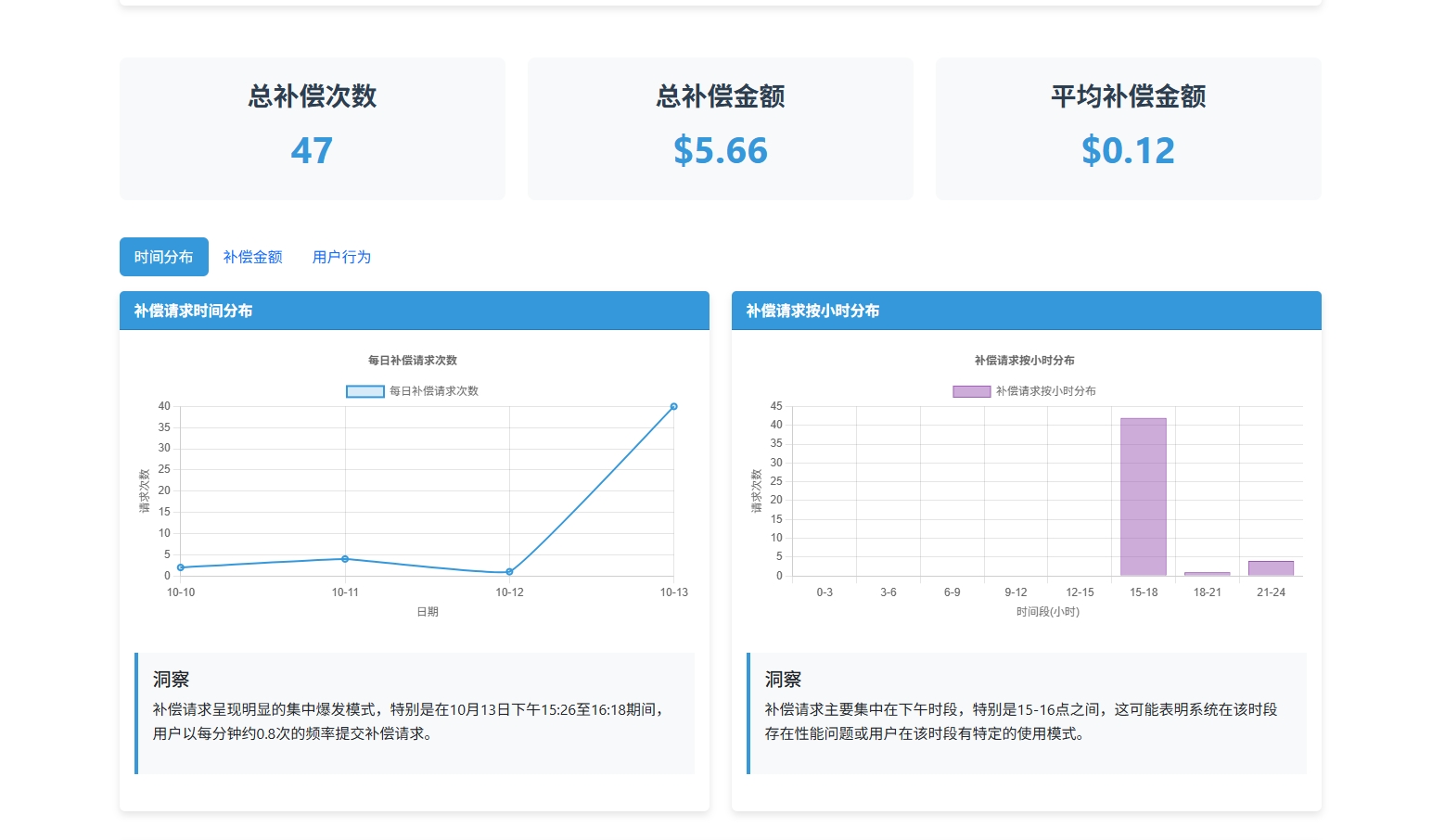Viewport: 1432px width, 840px height.
Task: Select the bar at 21-24 time slot
Action: tap(1271, 567)
